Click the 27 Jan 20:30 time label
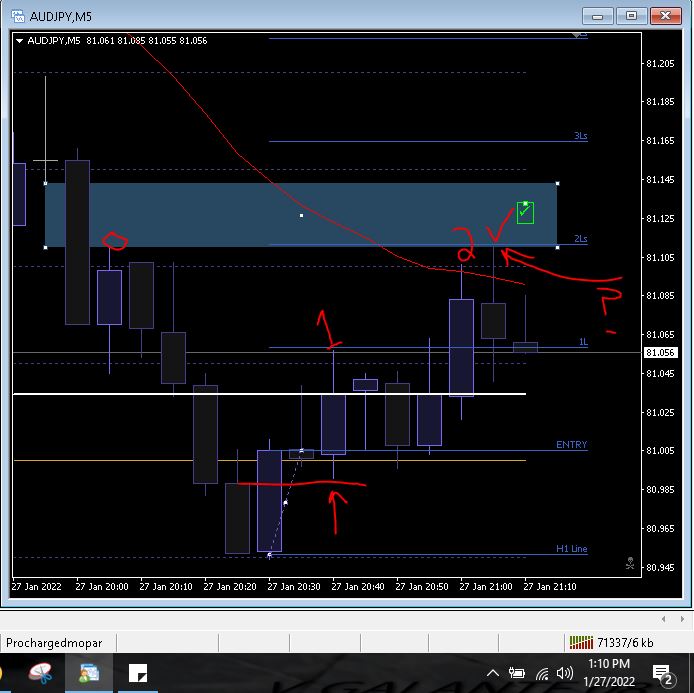Screen dimensions: 694x693 [x=293, y=586]
